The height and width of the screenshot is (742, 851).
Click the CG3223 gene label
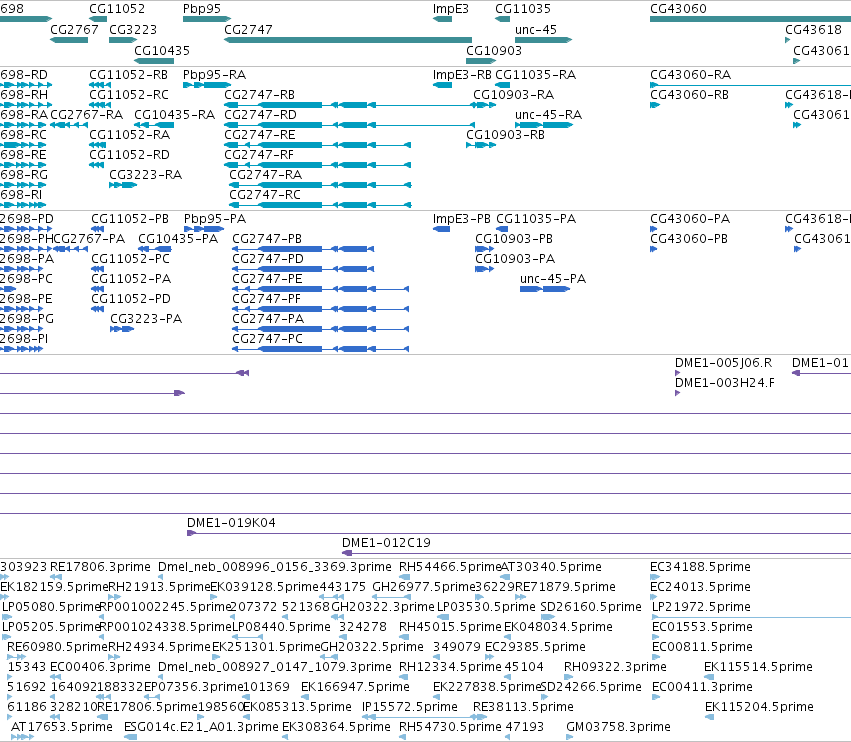click(133, 29)
